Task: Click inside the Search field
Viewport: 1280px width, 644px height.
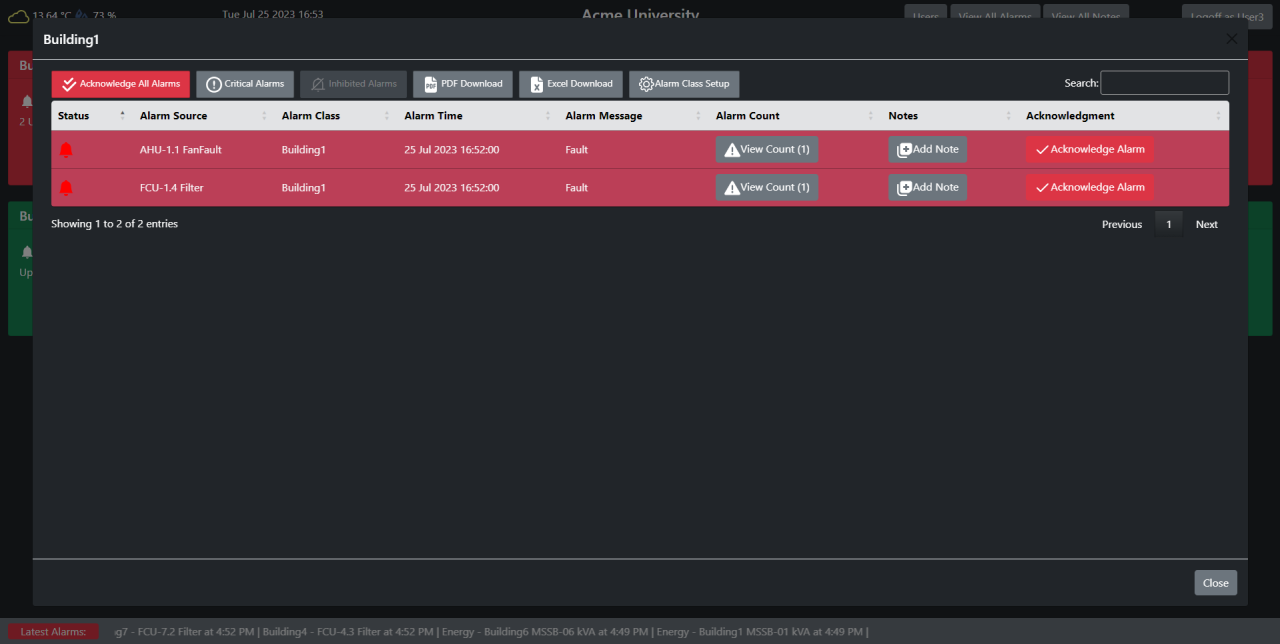Action: tap(1164, 82)
